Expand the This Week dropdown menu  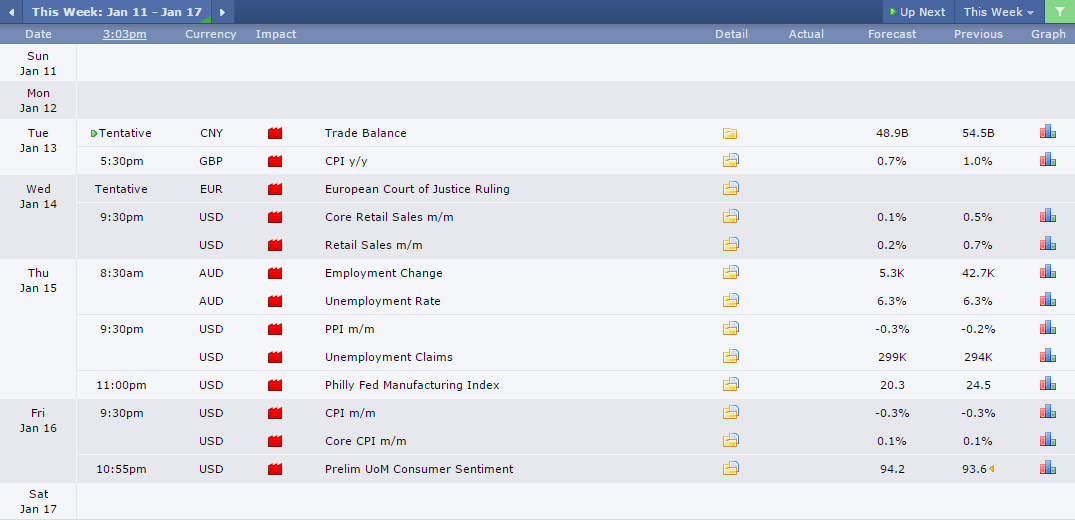(998, 12)
